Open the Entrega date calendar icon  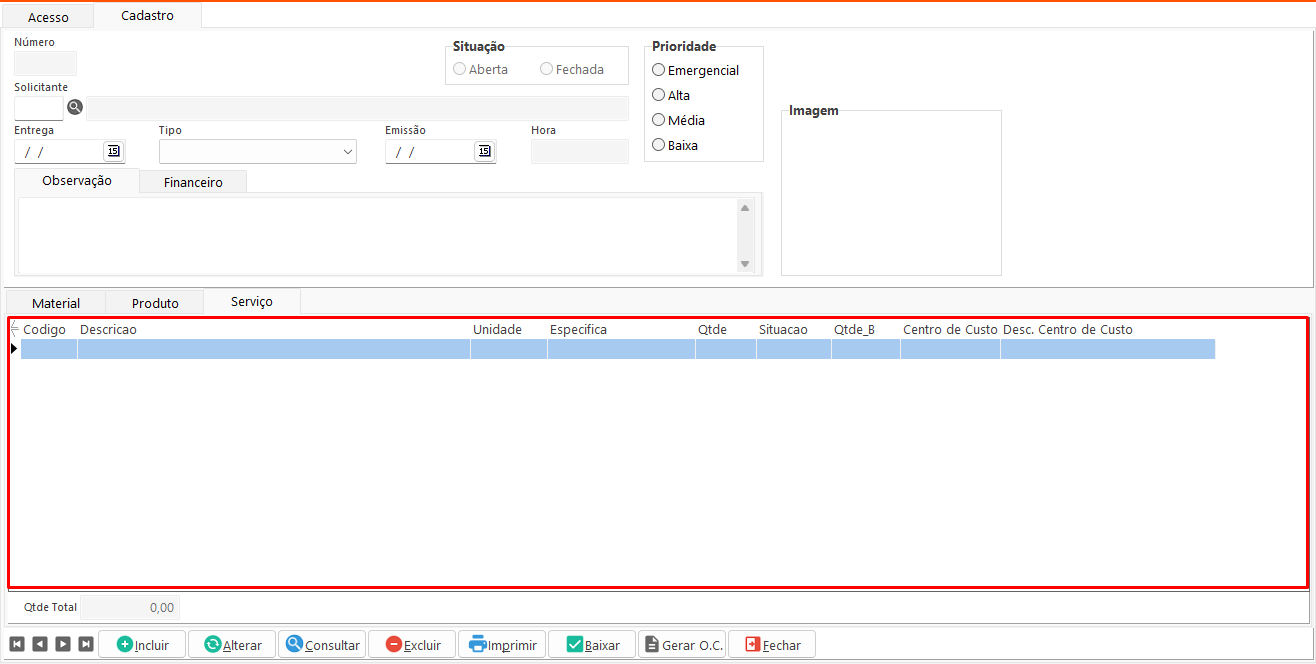click(113, 151)
